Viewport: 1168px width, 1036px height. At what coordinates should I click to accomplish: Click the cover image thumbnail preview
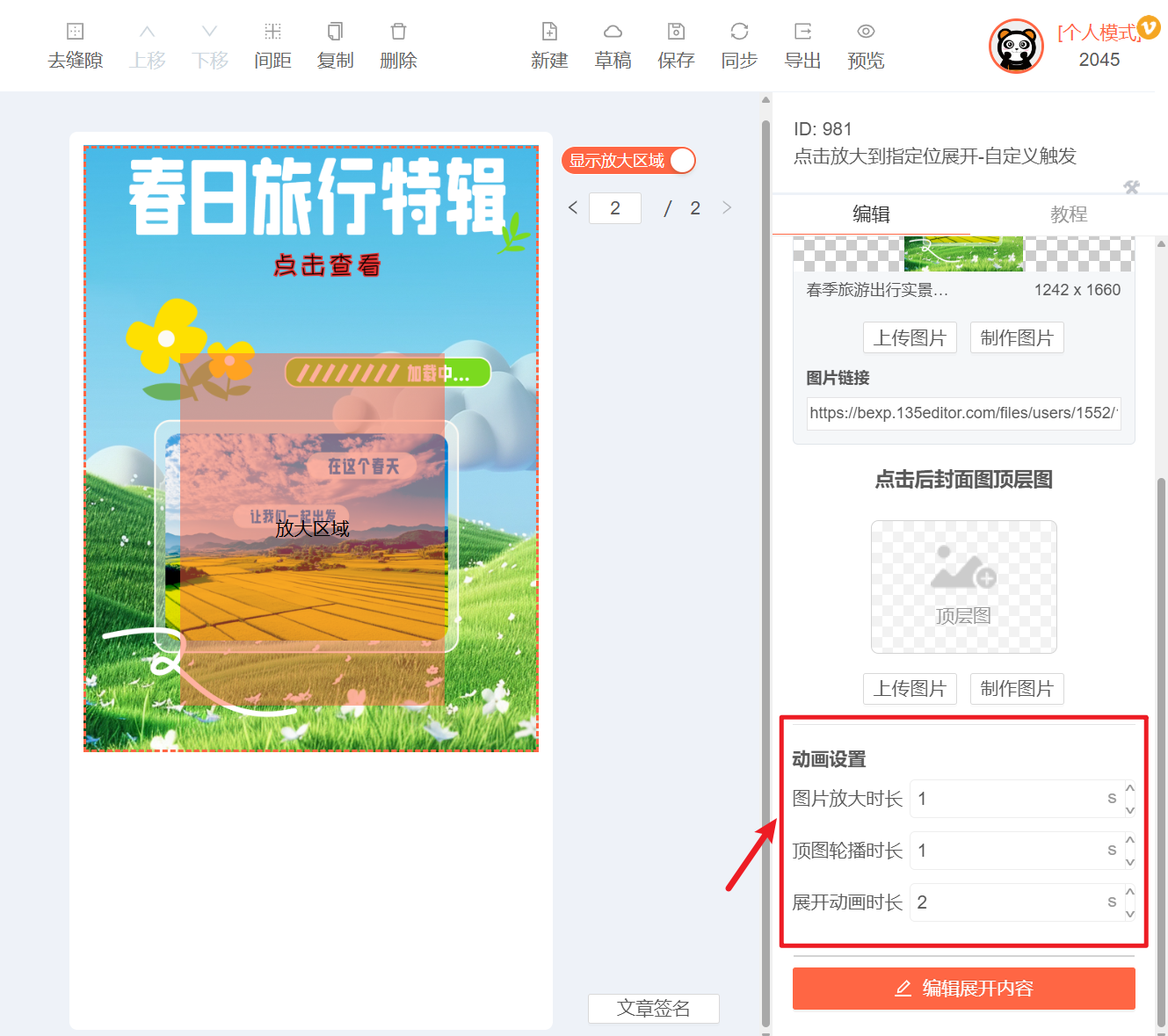[x=963, y=254]
